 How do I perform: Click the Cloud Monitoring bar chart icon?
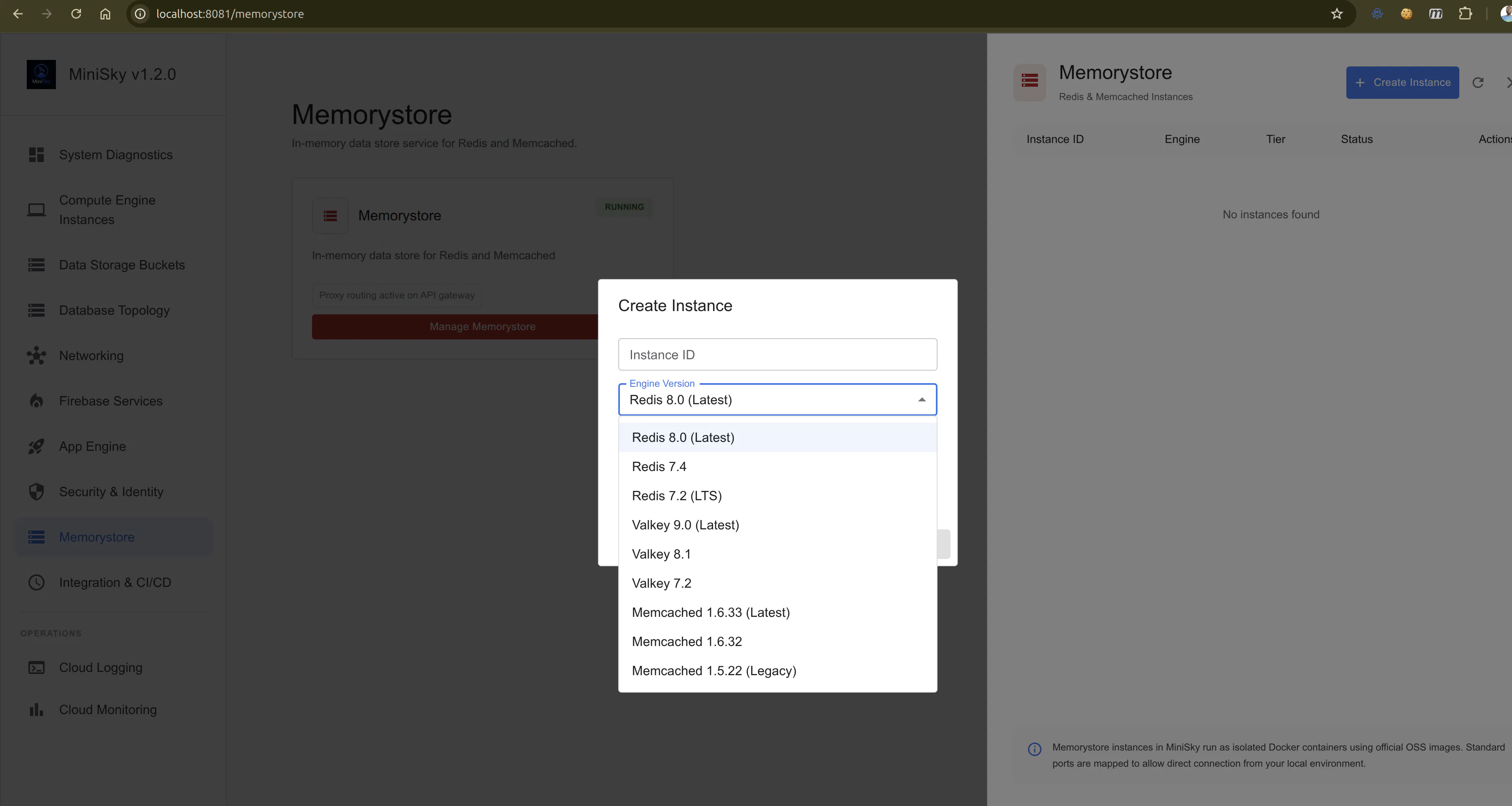click(x=36, y=710)
